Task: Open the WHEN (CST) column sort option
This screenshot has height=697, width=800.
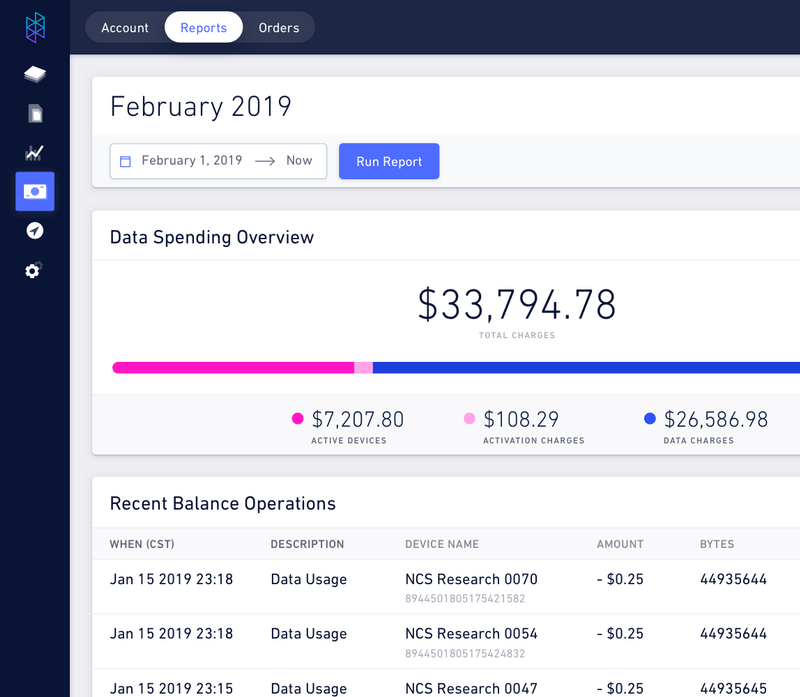Action: (140, 544)
